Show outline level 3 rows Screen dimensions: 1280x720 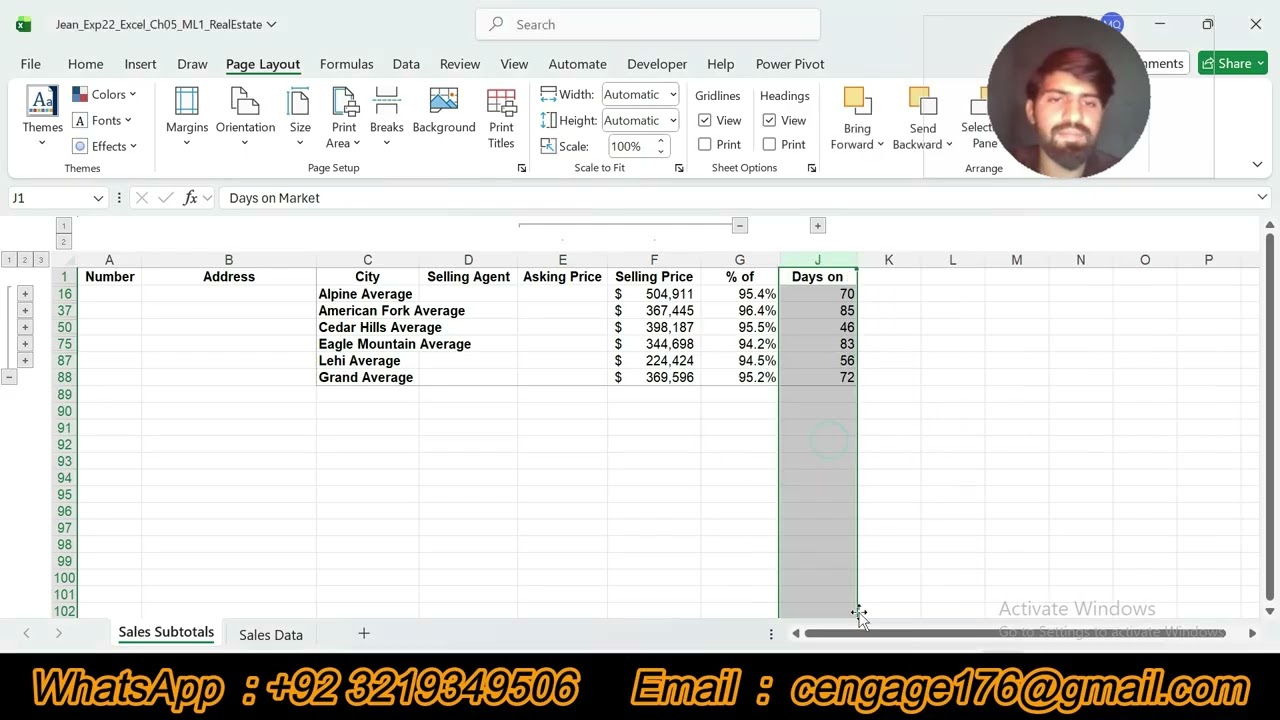tap(41, 260)
